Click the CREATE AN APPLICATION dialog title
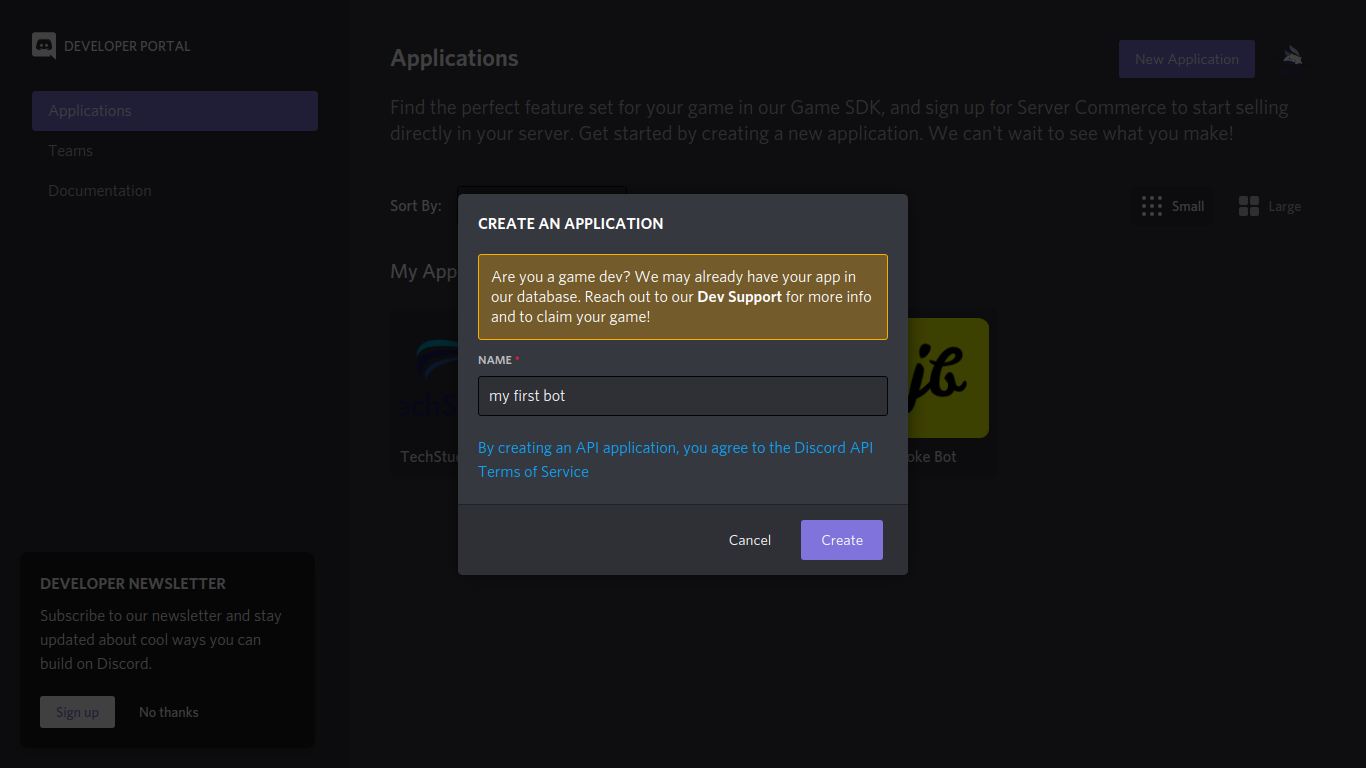 571,223
